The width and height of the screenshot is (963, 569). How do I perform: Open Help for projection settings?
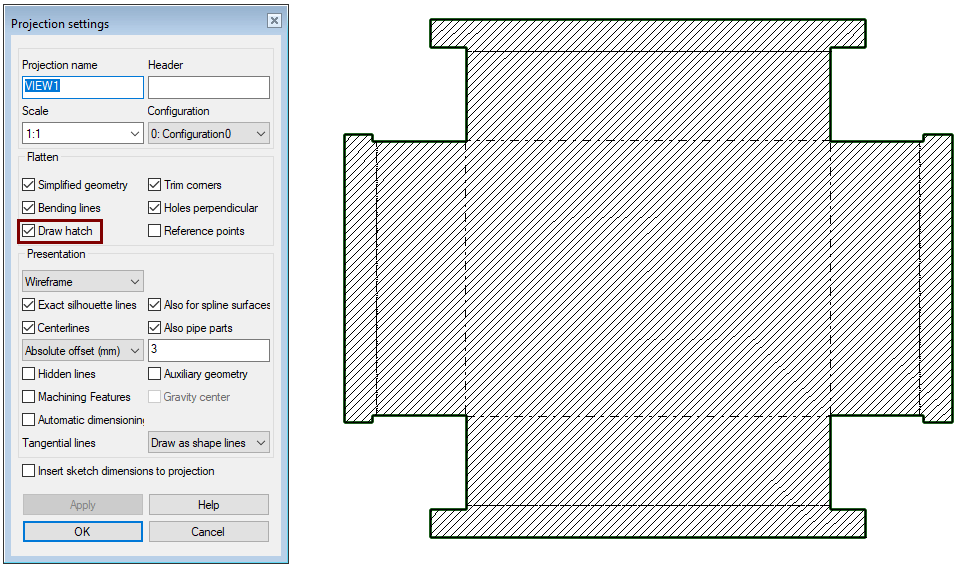209,504
